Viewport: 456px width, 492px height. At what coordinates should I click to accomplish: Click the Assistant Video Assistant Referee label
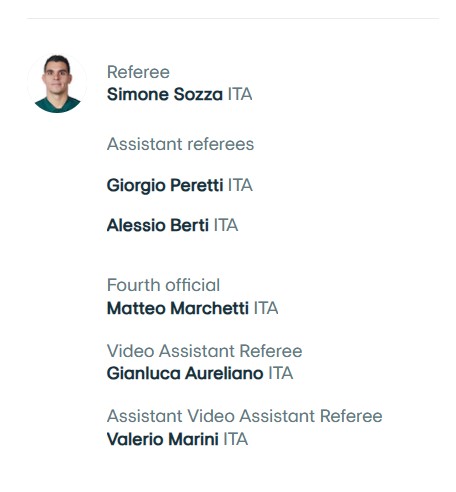point(244,416)
